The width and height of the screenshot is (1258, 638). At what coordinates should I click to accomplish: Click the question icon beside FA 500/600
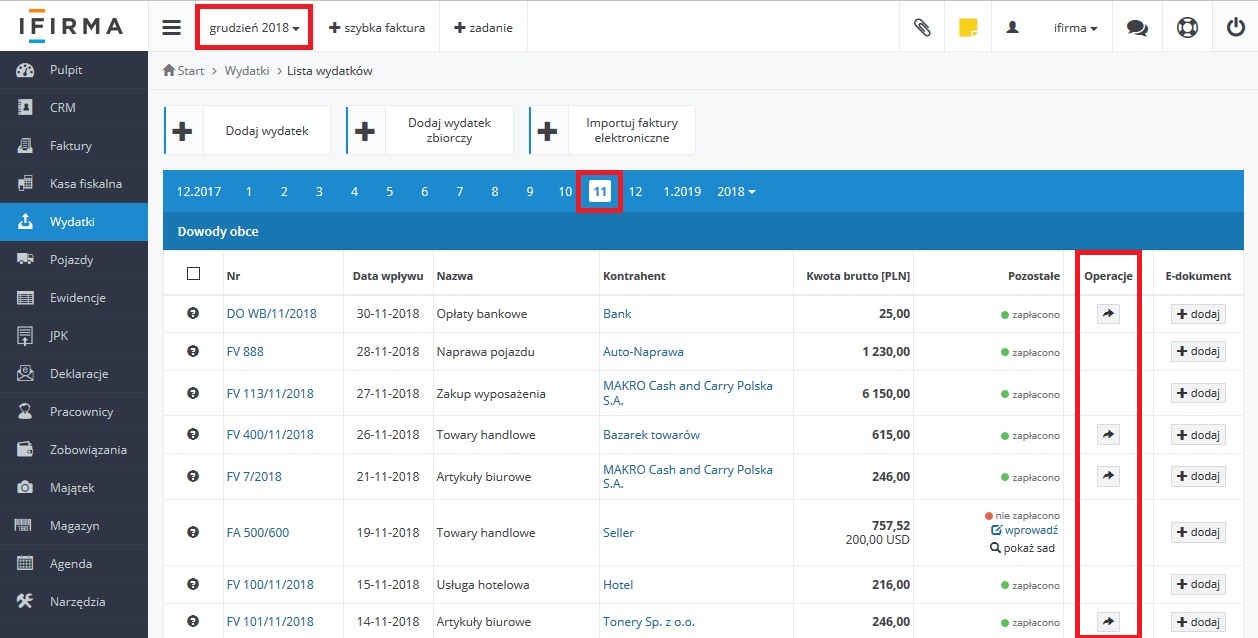coord(193,532)
